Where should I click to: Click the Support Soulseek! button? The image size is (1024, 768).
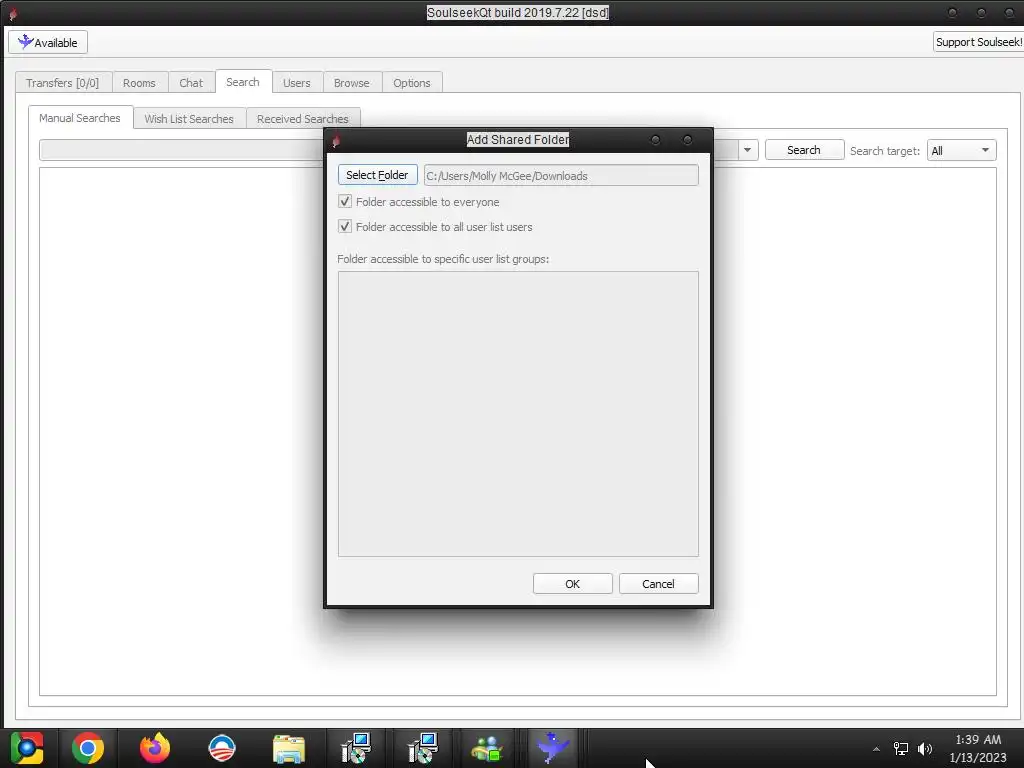978,42
